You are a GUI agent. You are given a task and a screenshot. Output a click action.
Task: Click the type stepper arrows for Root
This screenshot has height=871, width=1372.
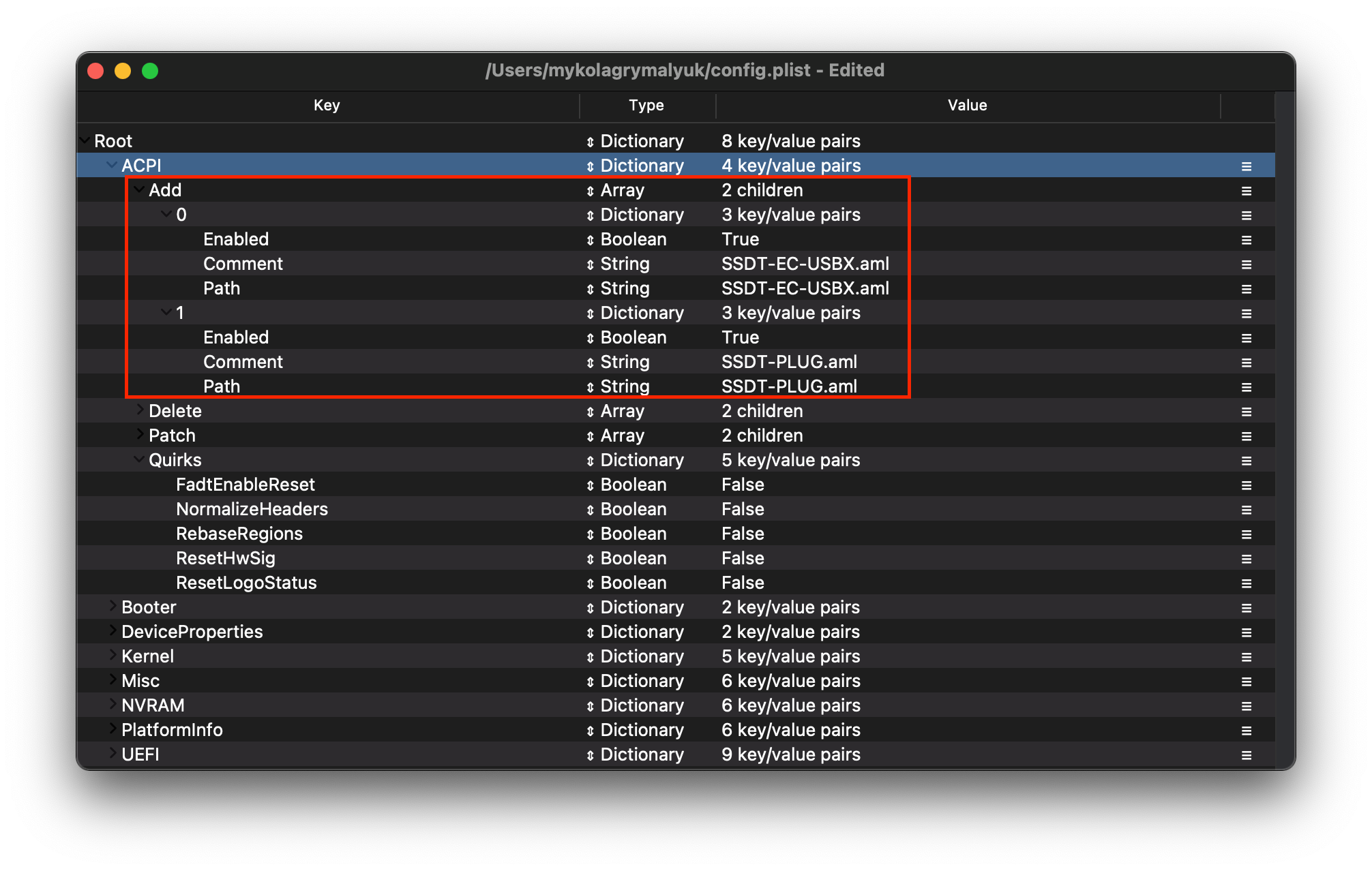pos(591,142)
